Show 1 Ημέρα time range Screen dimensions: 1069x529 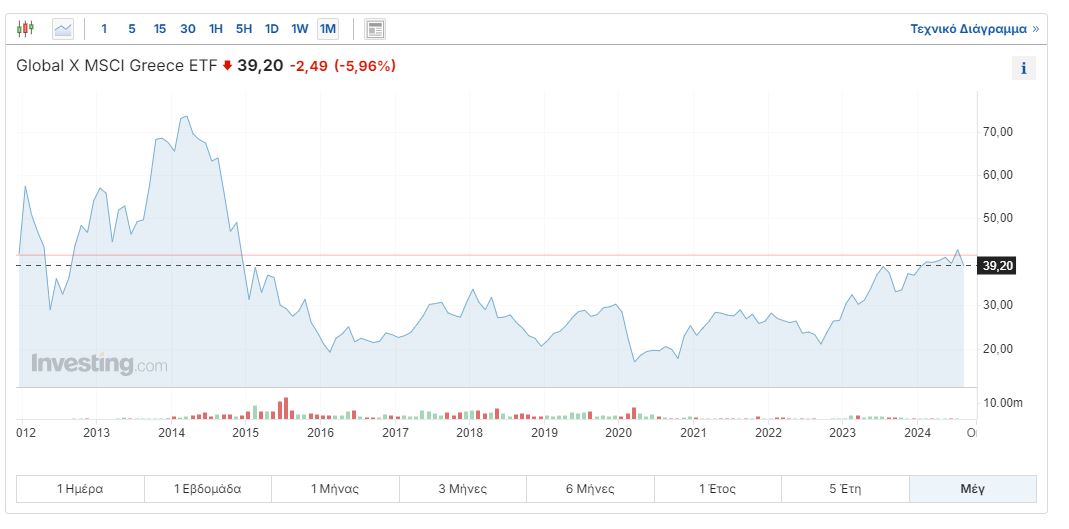[x=80, y=489]
